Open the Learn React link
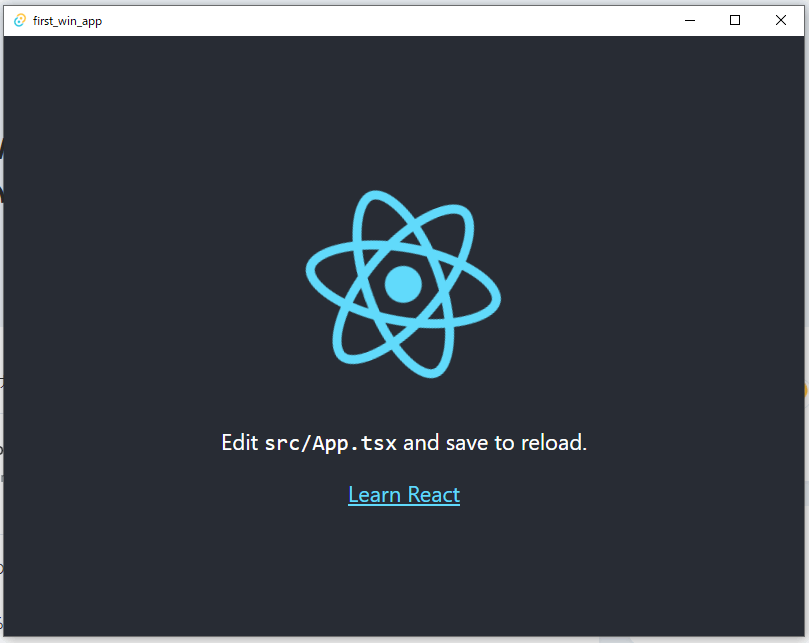This screenshot has width=809, height=643. 404,495
